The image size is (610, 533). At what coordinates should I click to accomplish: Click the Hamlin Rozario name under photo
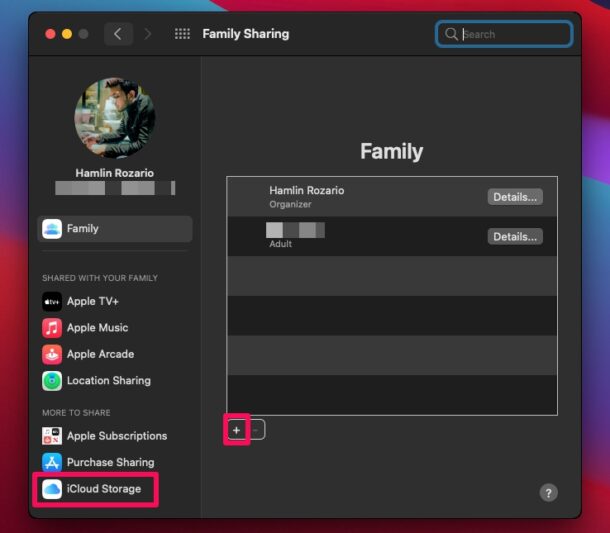115,173
